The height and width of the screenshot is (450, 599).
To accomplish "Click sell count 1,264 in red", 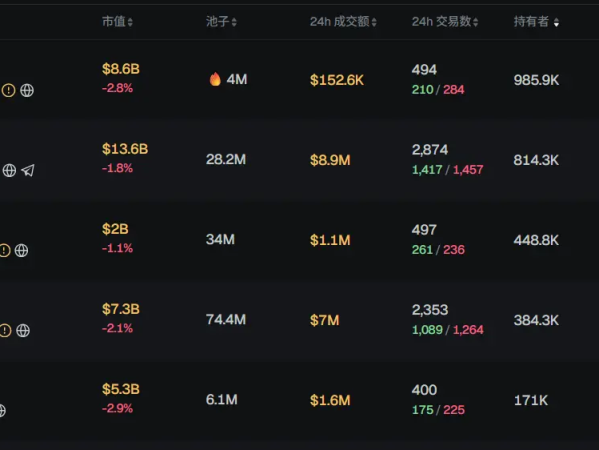I will coord(468,330).
